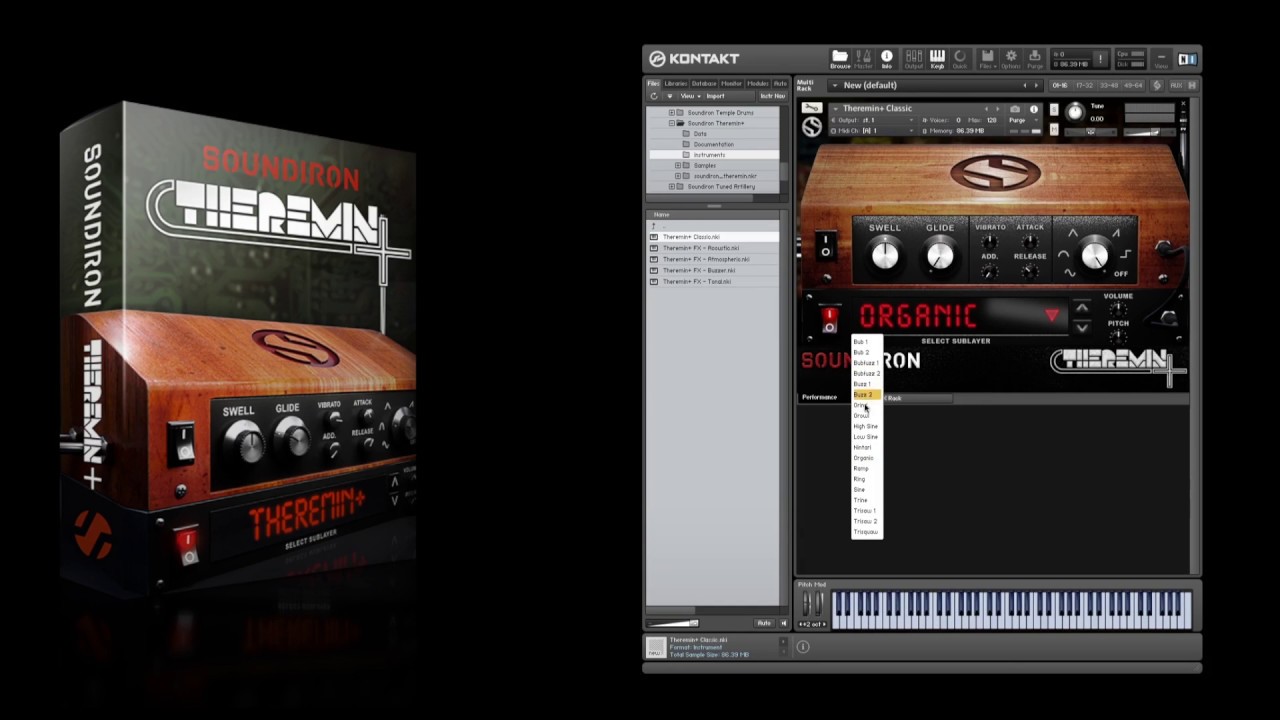Open the Auto tab

click(780, 84)
